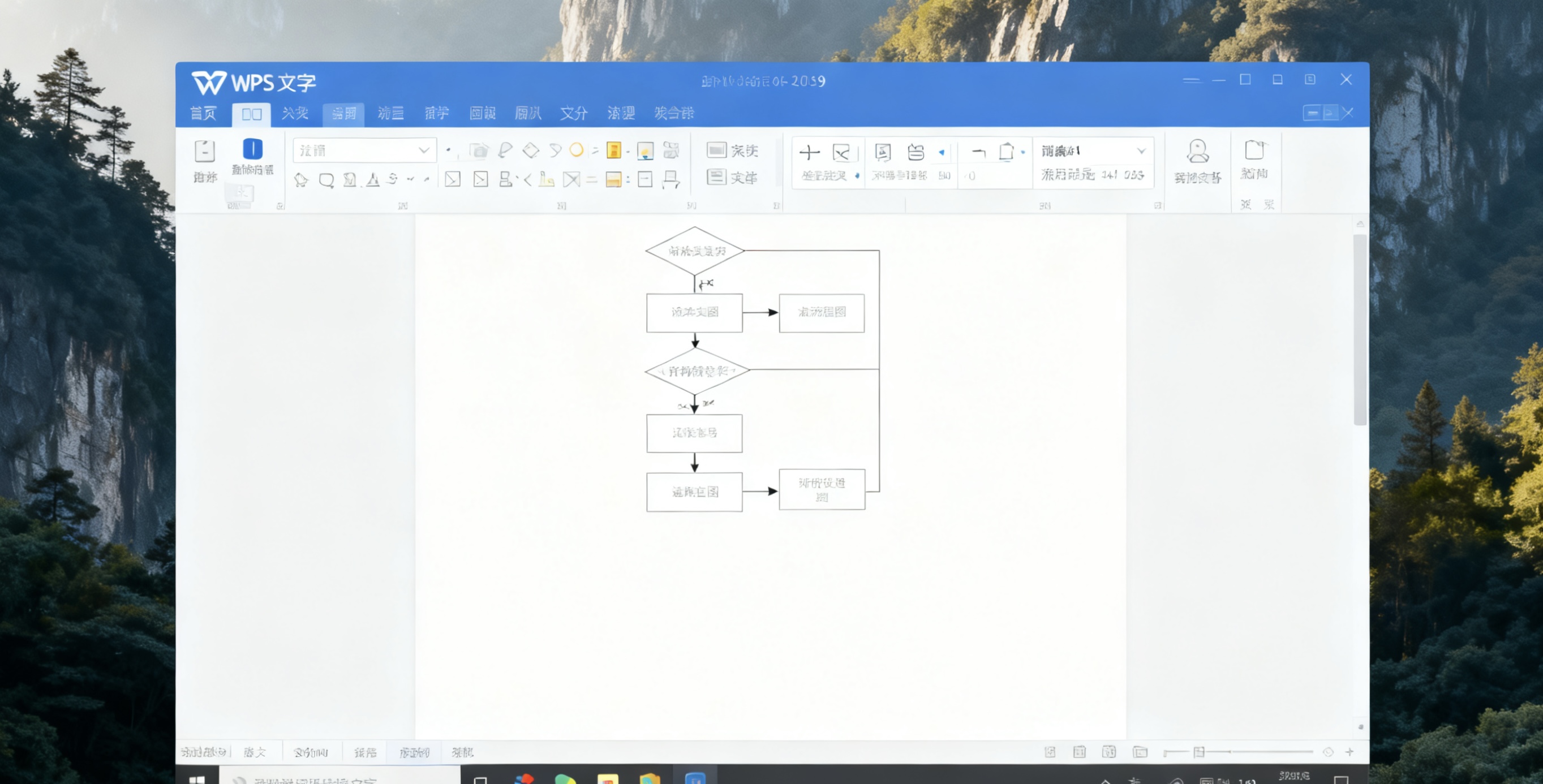Click the zoom slider handle in status bar
Image resolution: width=1543 pixels, height=784 pixels.
click(x=1198, y=752)
